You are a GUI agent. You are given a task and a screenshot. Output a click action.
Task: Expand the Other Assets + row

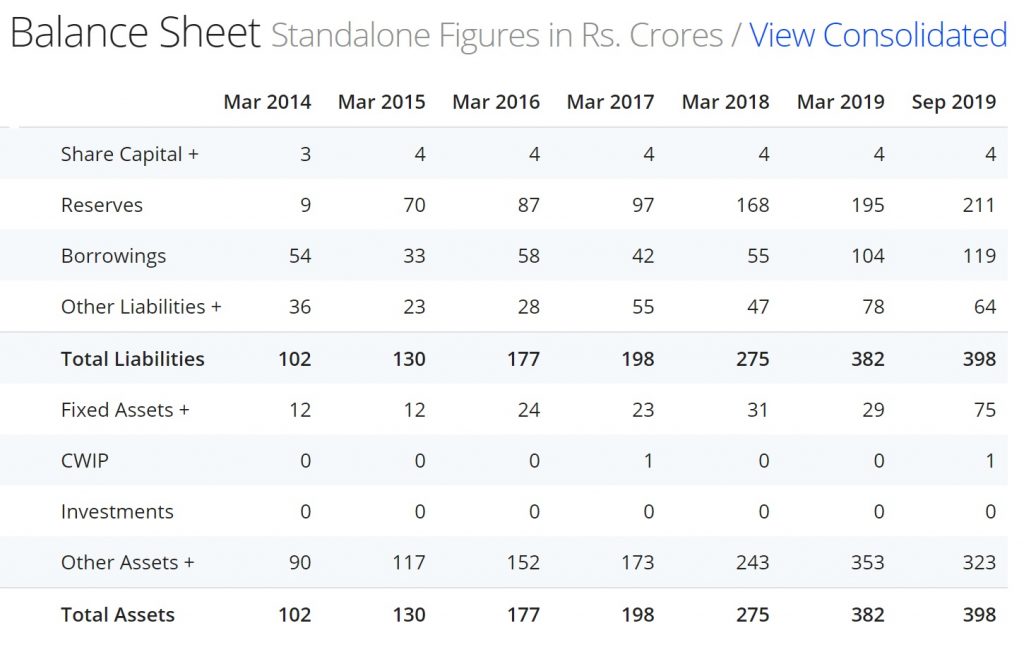point(127,563)
